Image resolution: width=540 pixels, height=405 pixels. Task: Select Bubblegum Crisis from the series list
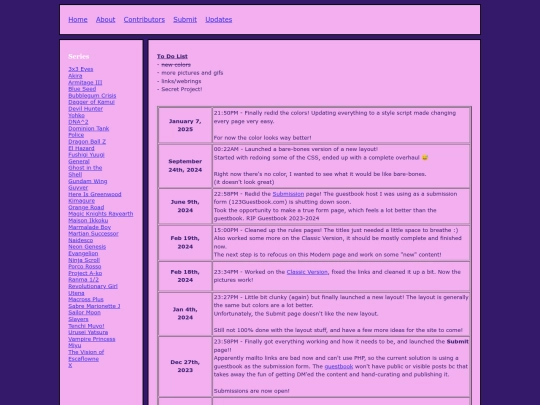pos(92,95)
